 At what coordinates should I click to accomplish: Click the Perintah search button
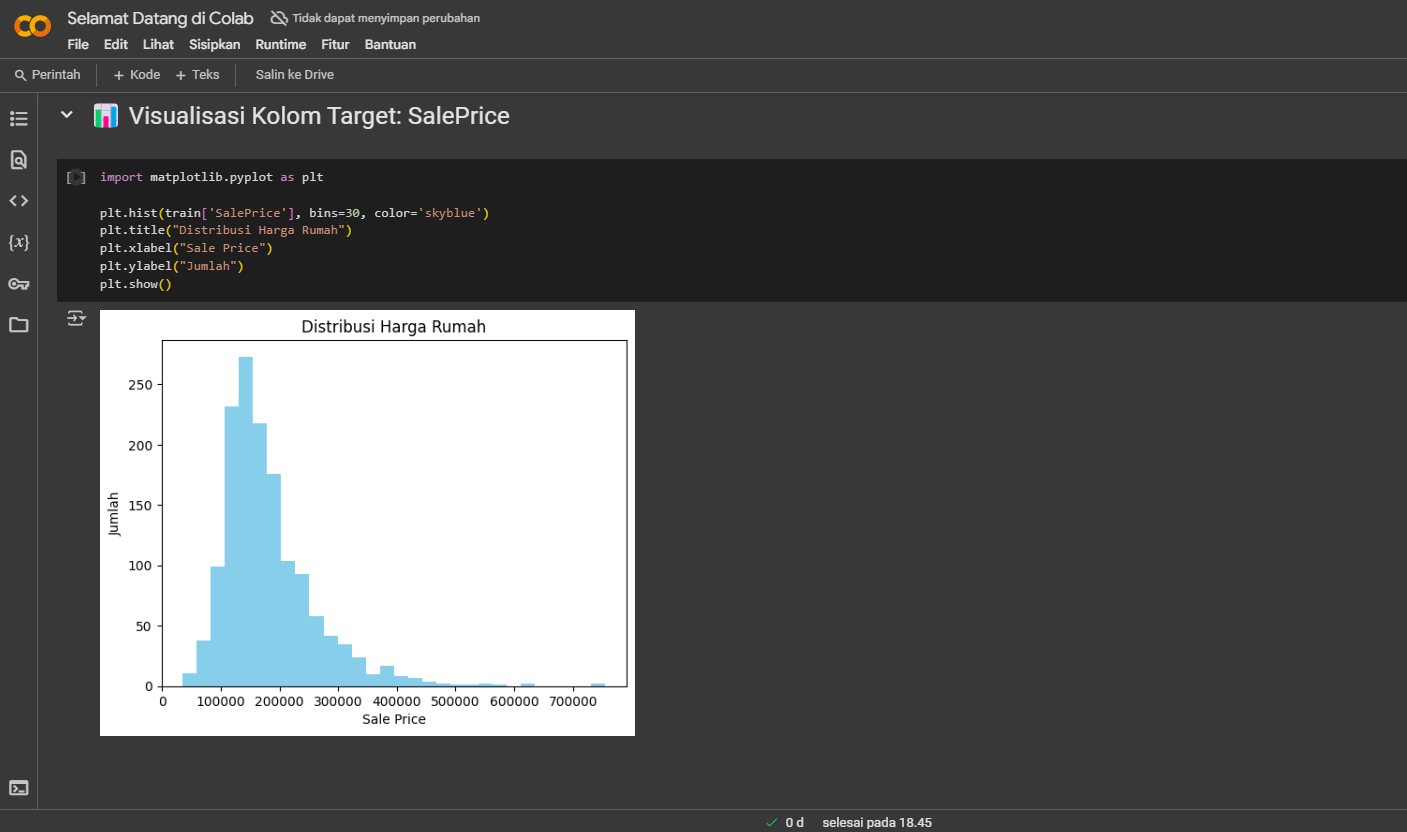click(48, 75)
